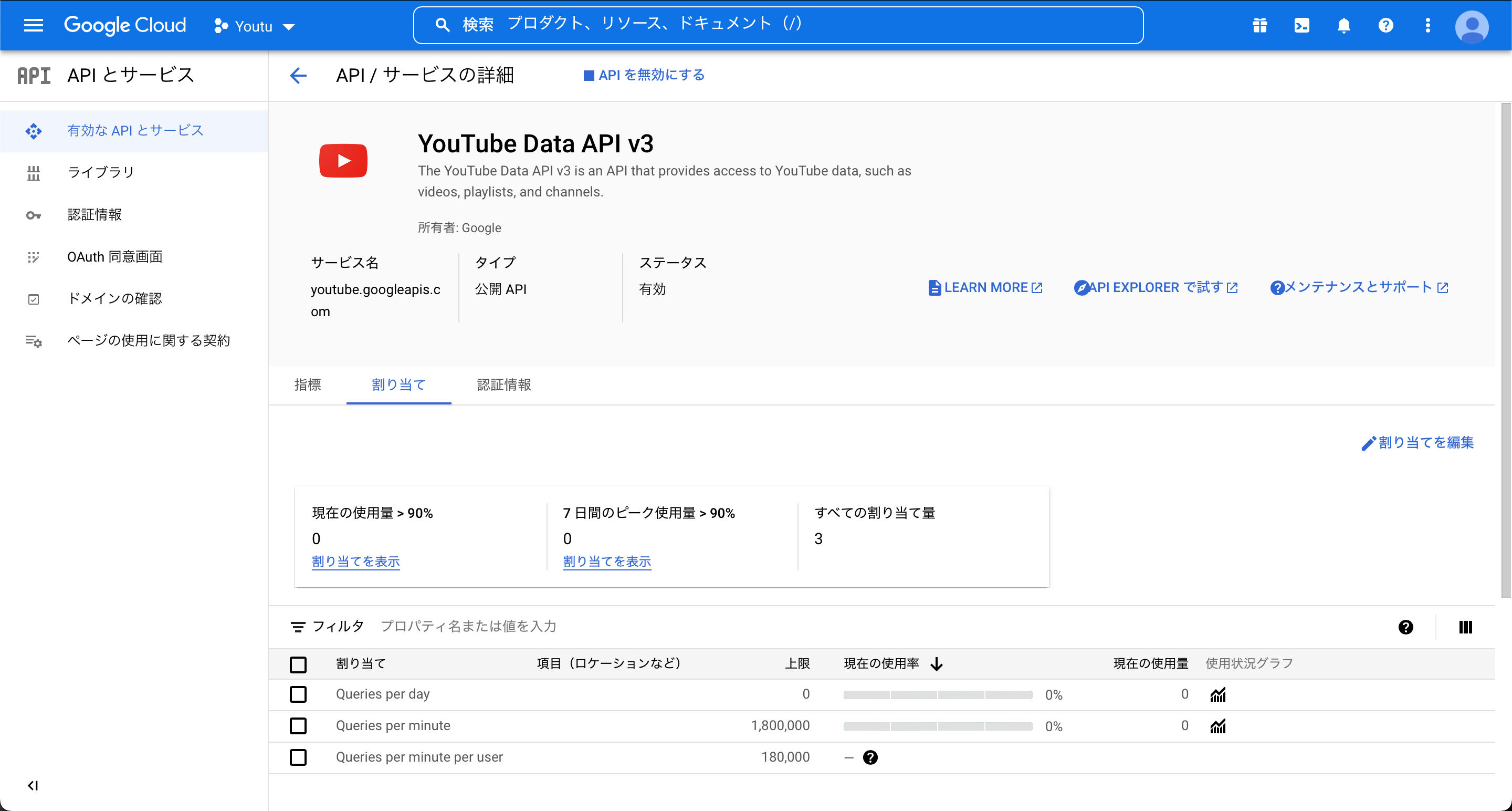The height and width of the screenshot is (811, 1512).
Task: Open 割り当てを編集 link
Action: point(1418,443)
